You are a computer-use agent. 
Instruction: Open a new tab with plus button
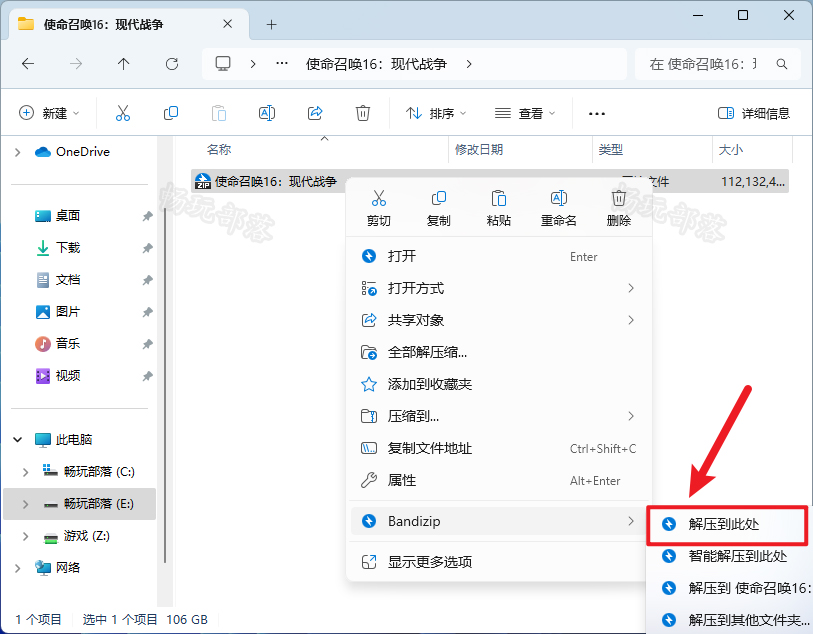click(x=271, y=24)
